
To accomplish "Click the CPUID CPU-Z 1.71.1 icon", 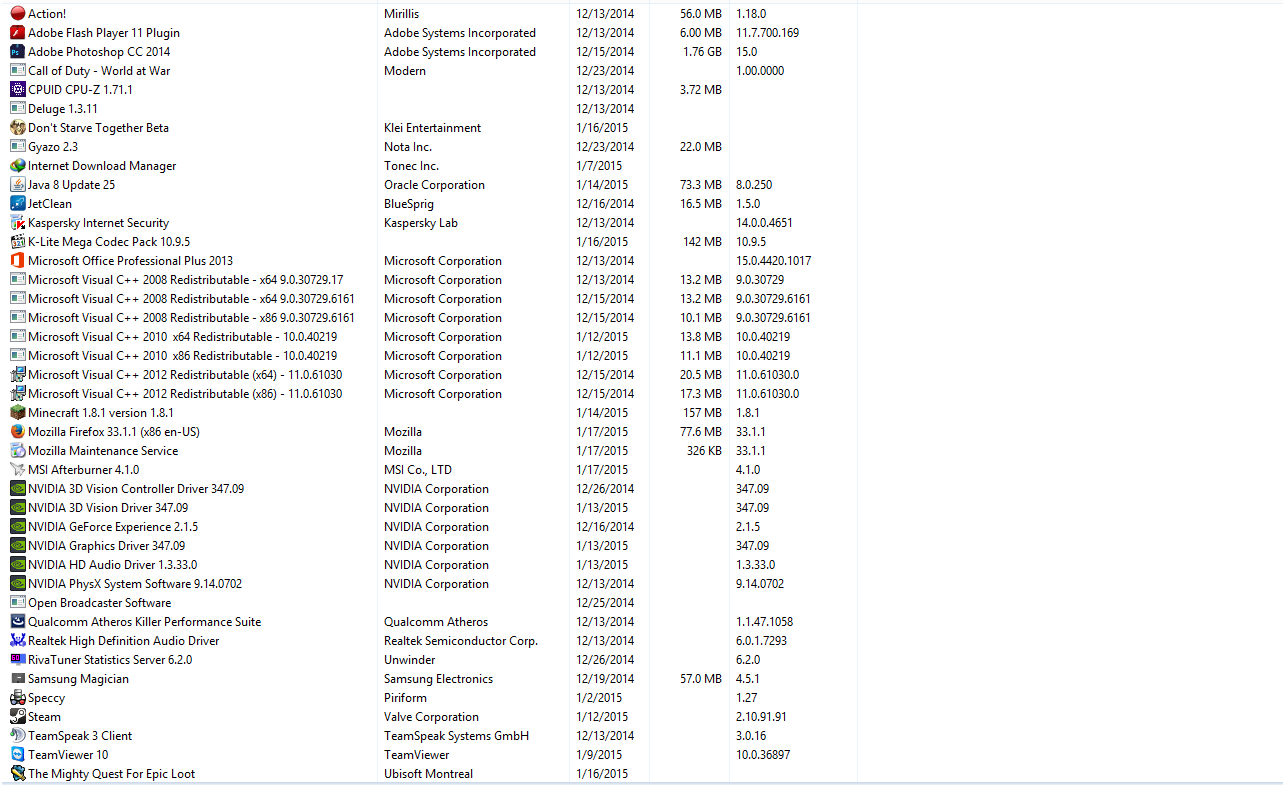I will pos(18,90).
